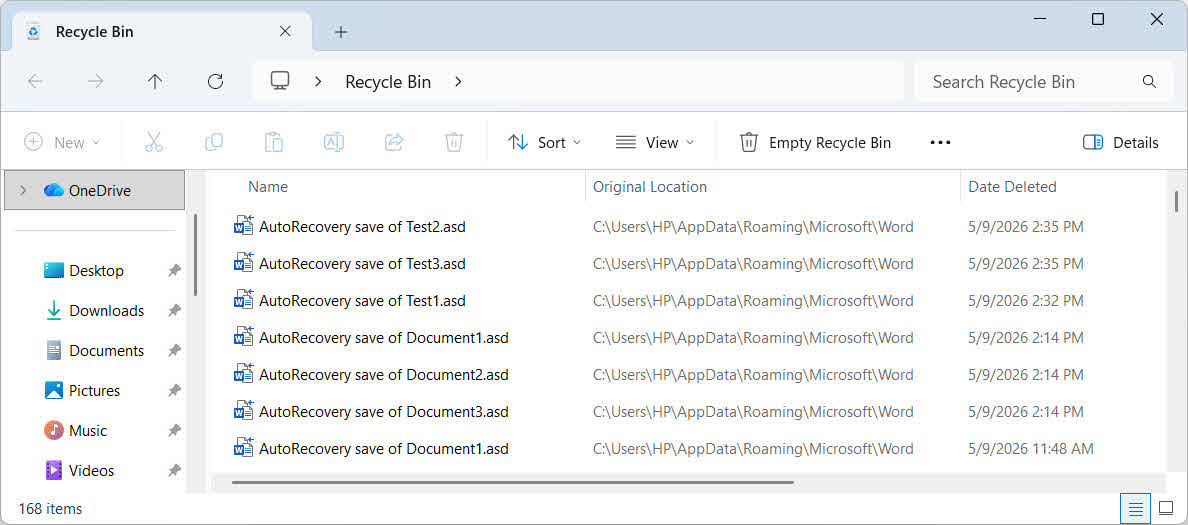This screenshot has width=1188, height=525.
Task: Open OneDrive in the sidebar
Action: 95,190
